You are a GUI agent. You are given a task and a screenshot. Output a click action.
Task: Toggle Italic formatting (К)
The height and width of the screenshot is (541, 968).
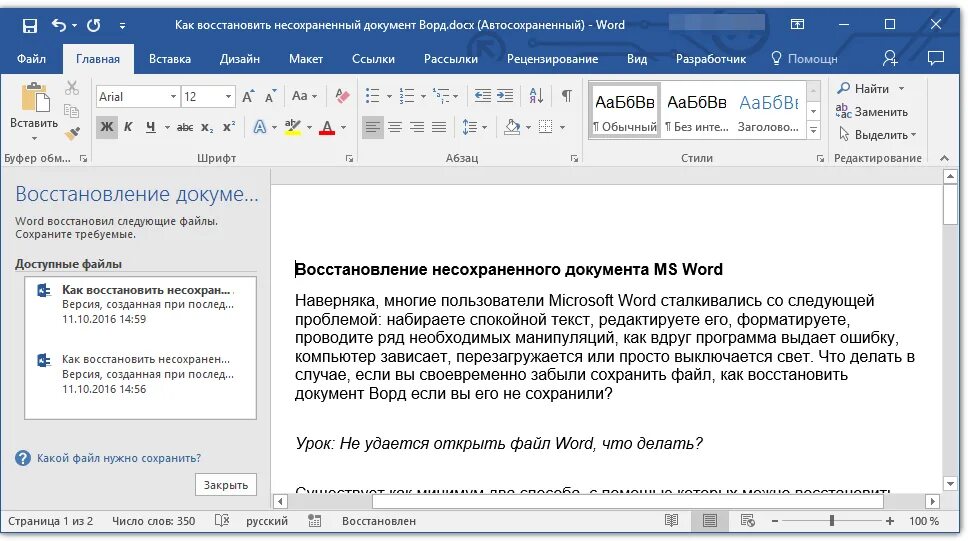tap(128, 127)
